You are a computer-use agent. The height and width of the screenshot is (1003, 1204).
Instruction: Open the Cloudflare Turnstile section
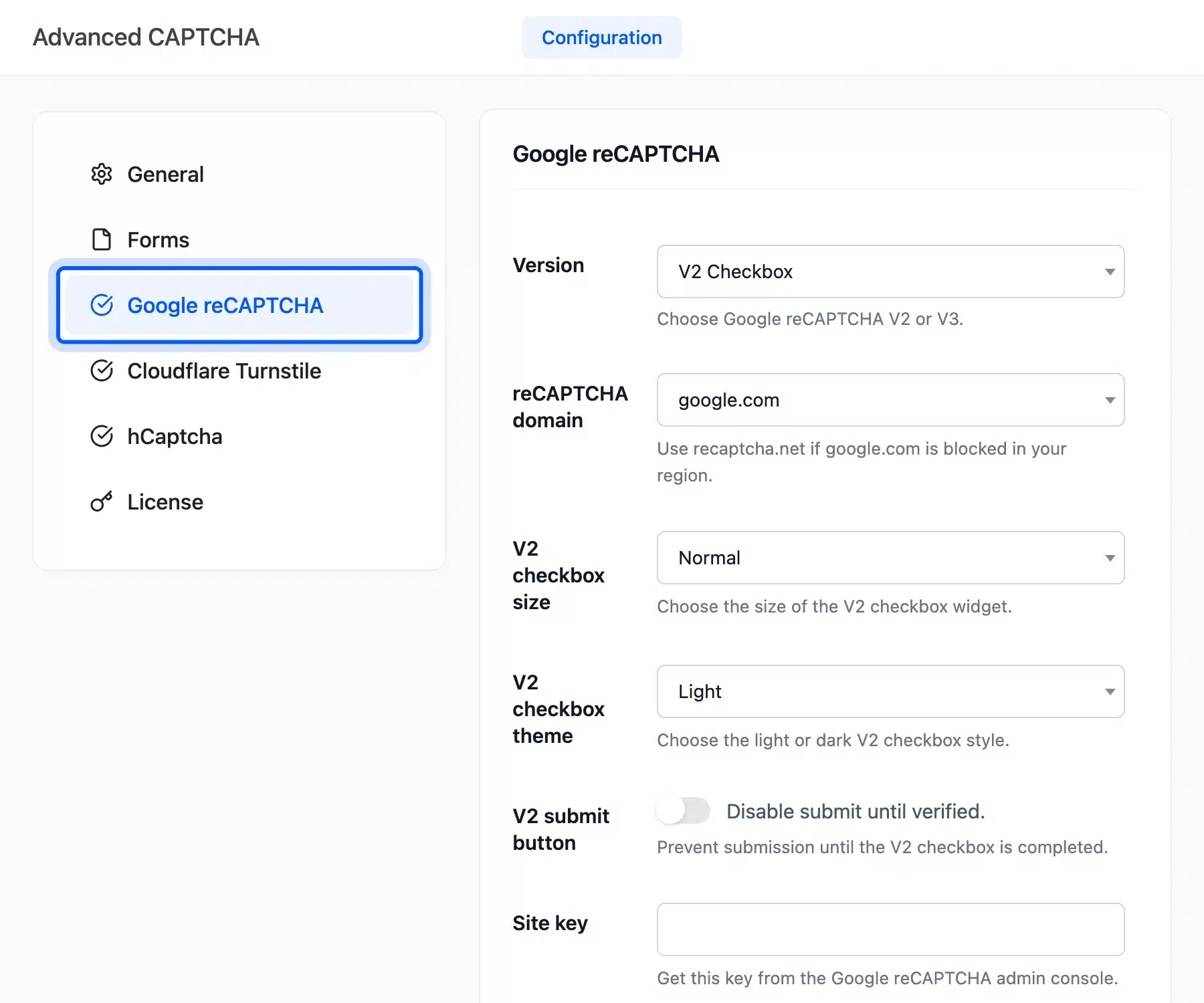click(239, 370)
